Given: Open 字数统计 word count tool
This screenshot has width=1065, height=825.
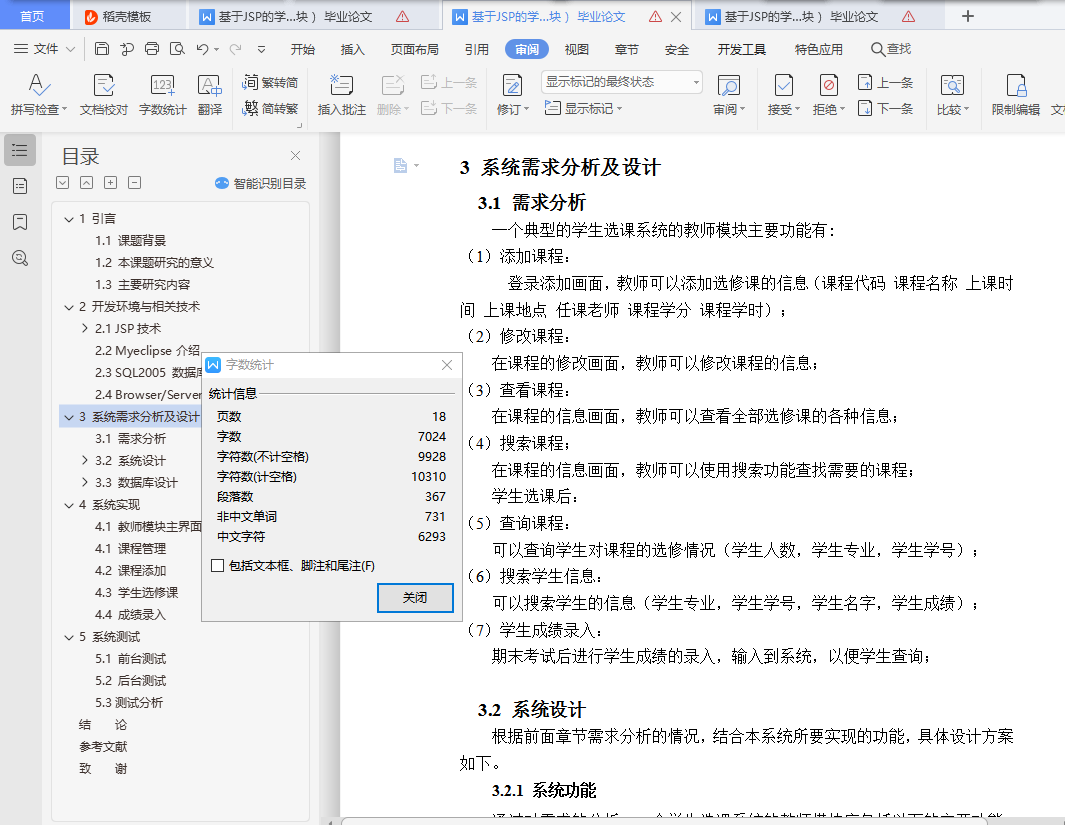Looking at the screenshot, I should pos(162,94).
